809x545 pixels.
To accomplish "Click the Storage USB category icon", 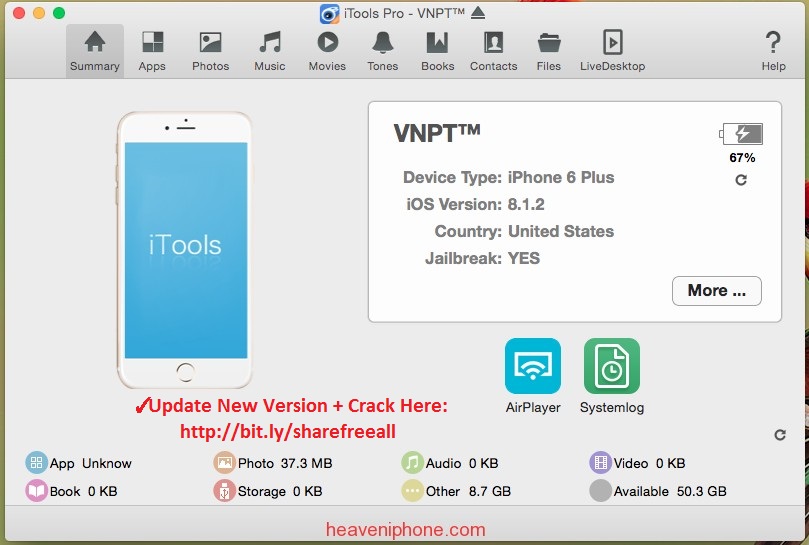I will click(x=224, y=490).
